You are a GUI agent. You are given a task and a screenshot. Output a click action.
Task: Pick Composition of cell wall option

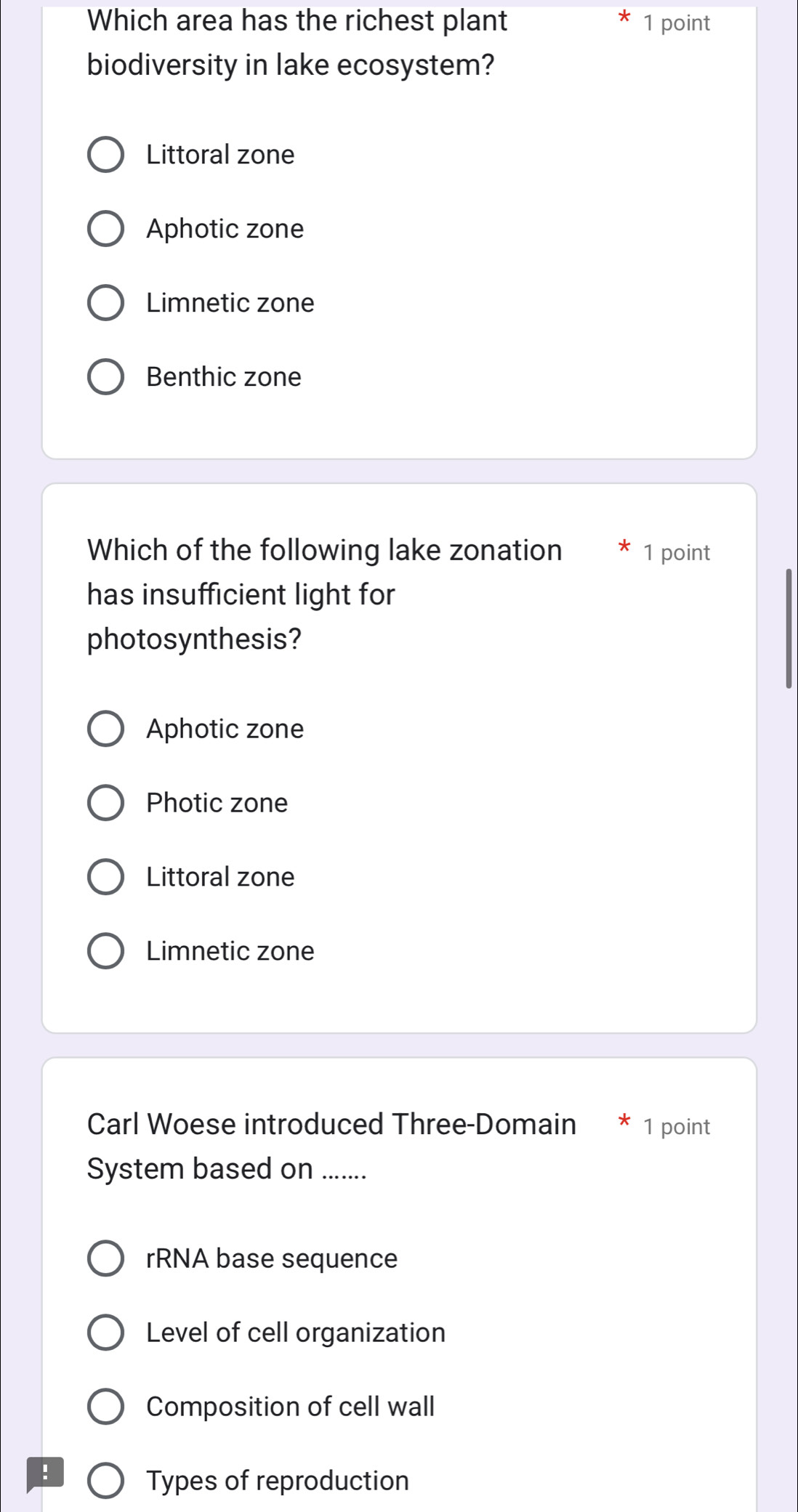point(105,1407)
